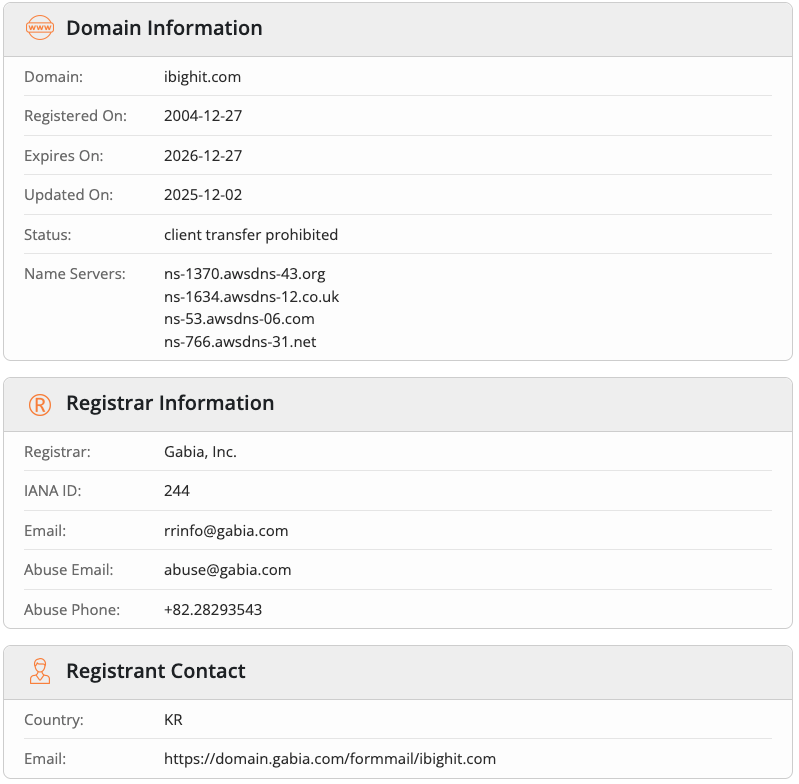
Task: Click the www globe icon beside Domain Information
Action: pyautogui.click(x=40, y=28)
